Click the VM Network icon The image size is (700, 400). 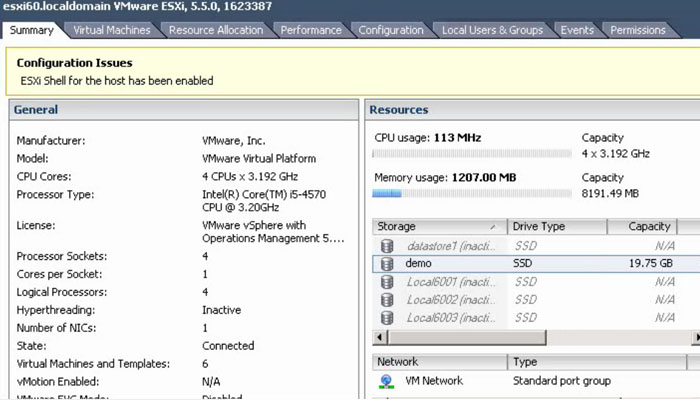tap(387, 381)
